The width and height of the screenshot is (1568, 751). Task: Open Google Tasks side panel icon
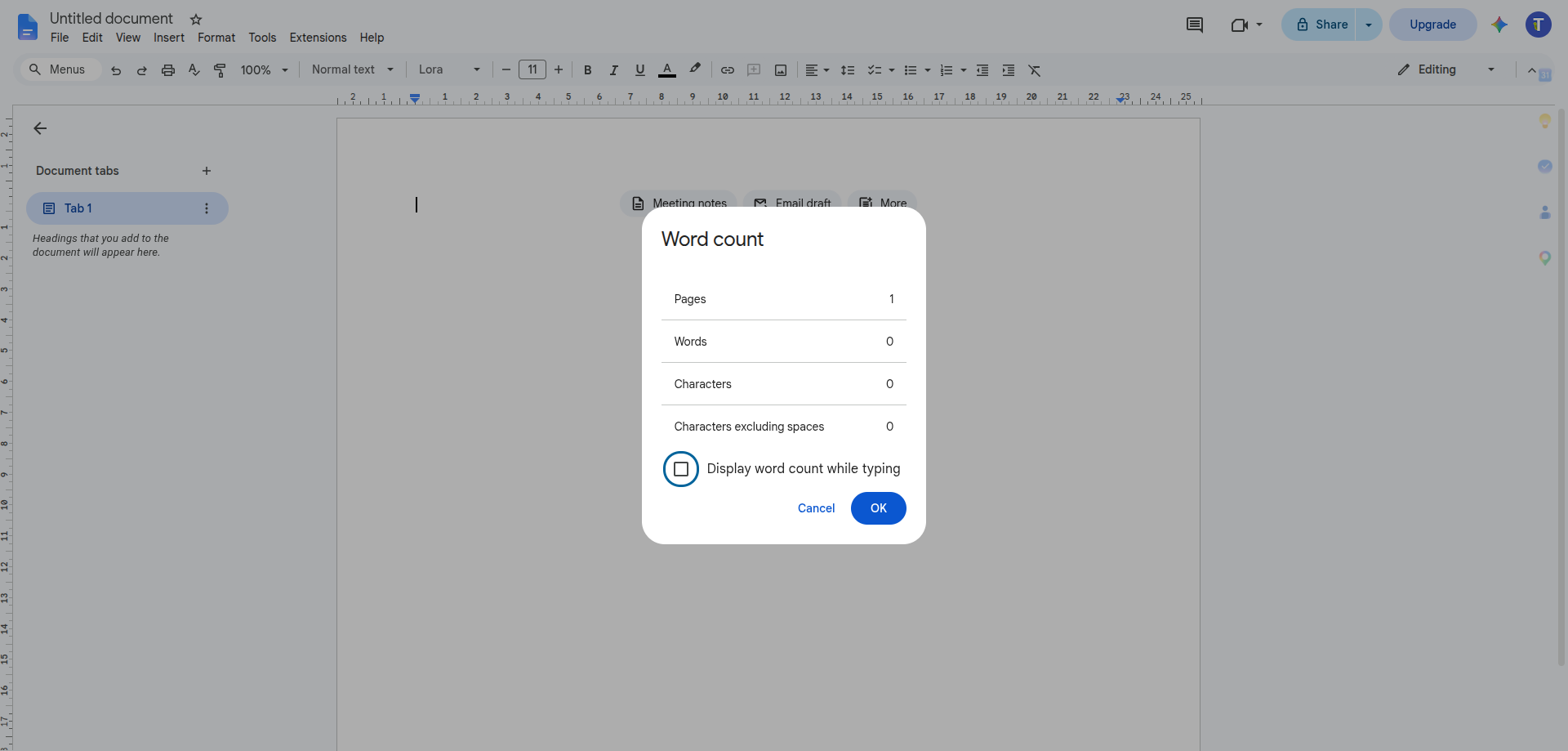point(1545,166)
